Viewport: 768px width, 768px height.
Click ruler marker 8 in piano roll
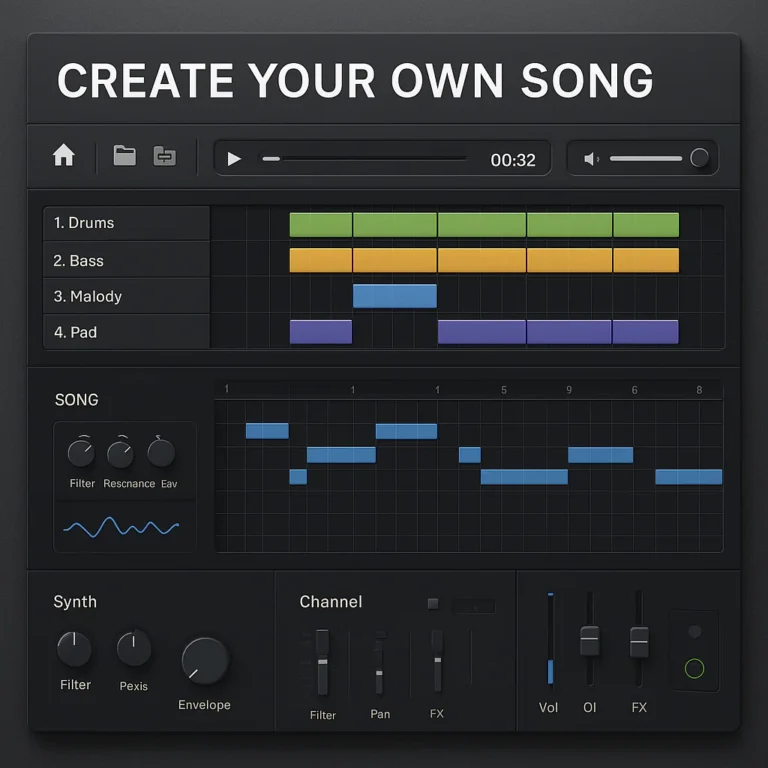click(699, 390)
